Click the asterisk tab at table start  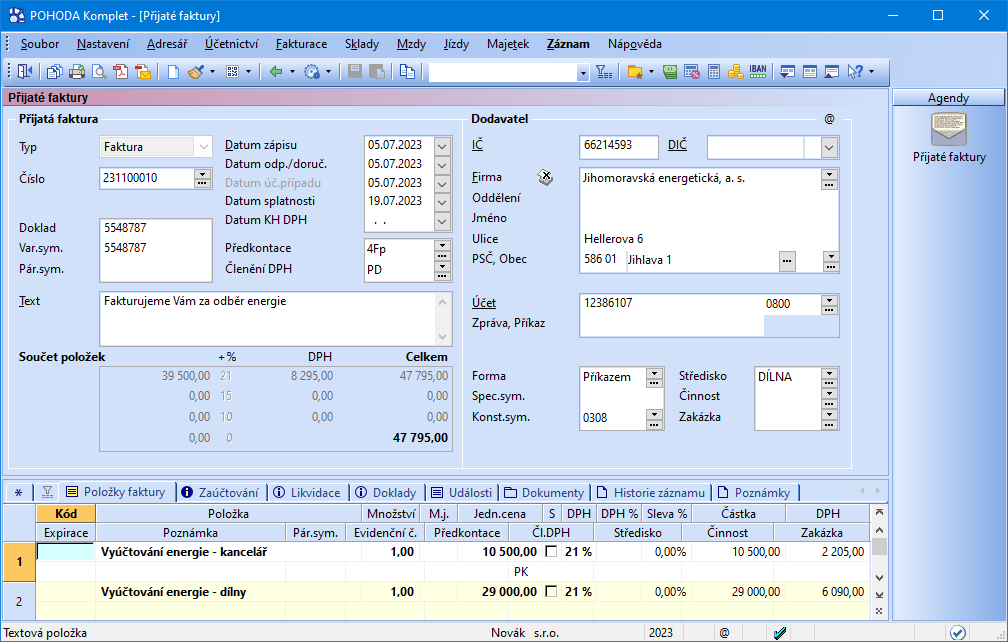(18, 492)
